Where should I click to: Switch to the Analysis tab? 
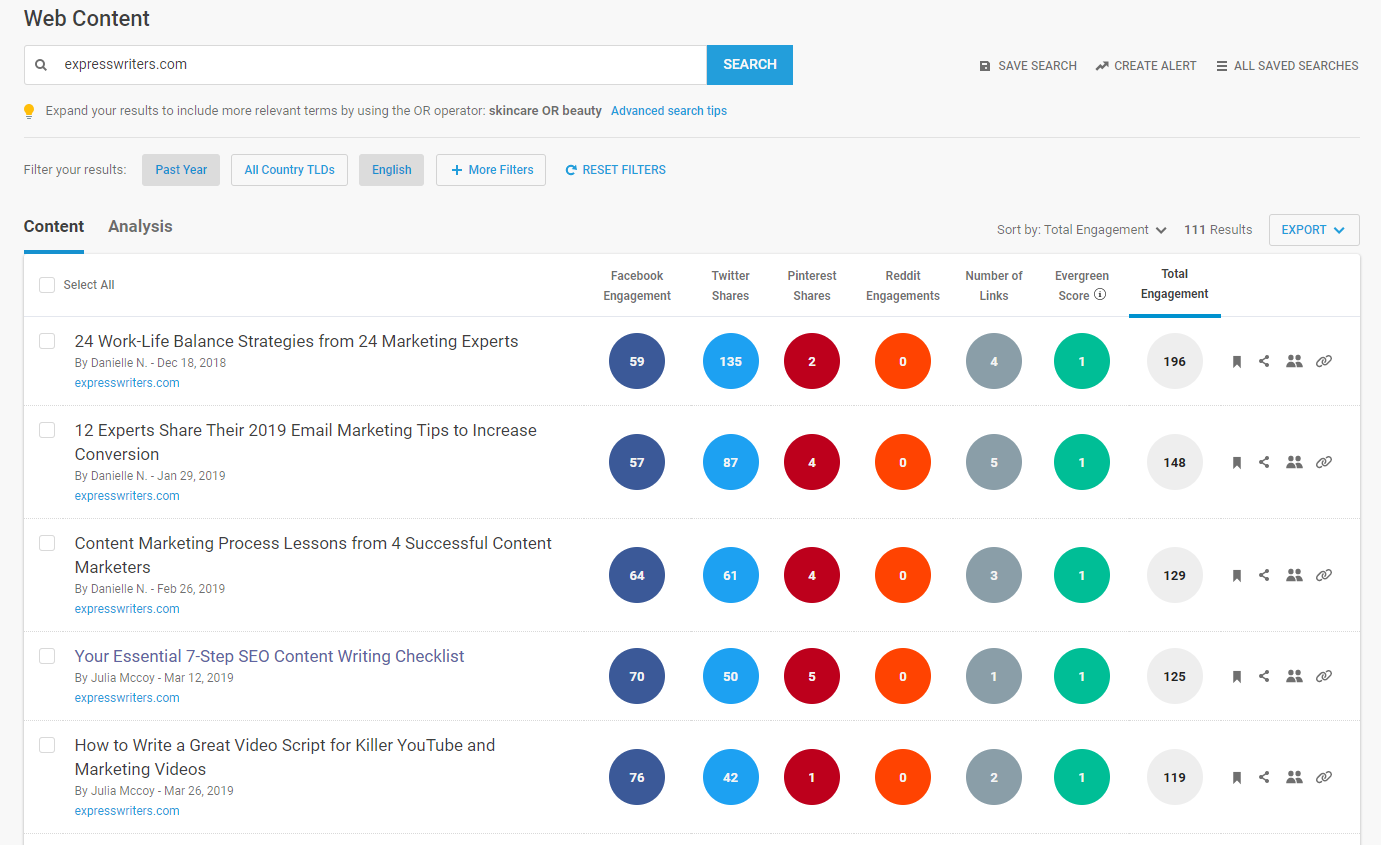tap(140, 227)
